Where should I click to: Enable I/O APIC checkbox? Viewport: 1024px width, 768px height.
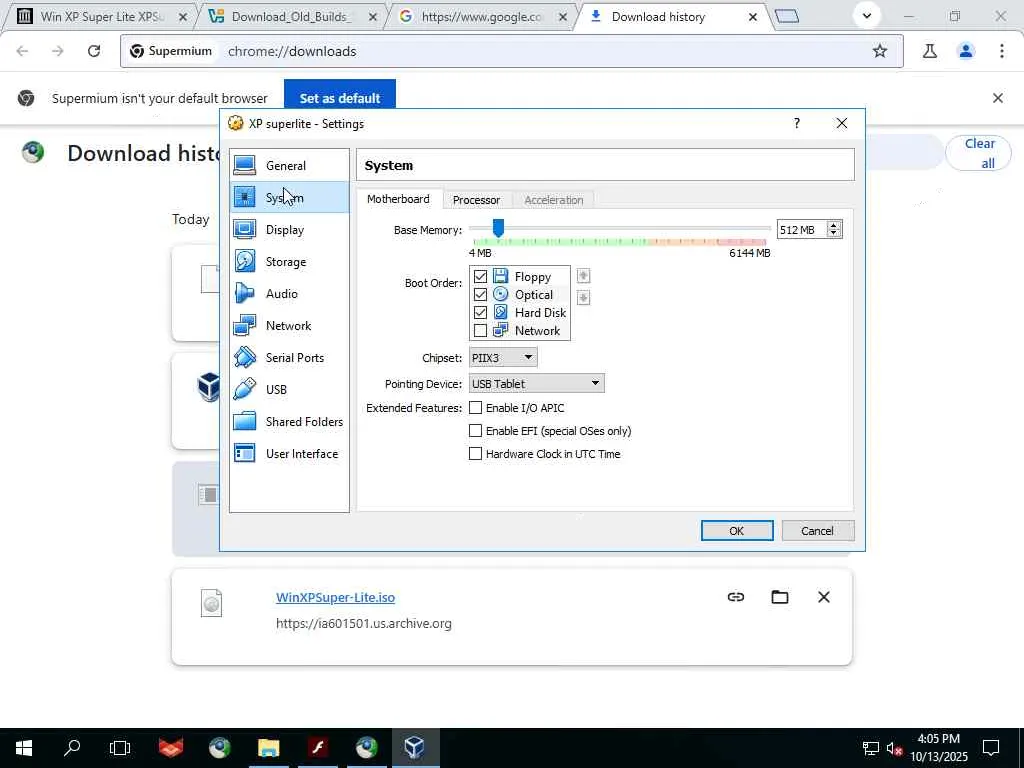click(x=475, y=408)
